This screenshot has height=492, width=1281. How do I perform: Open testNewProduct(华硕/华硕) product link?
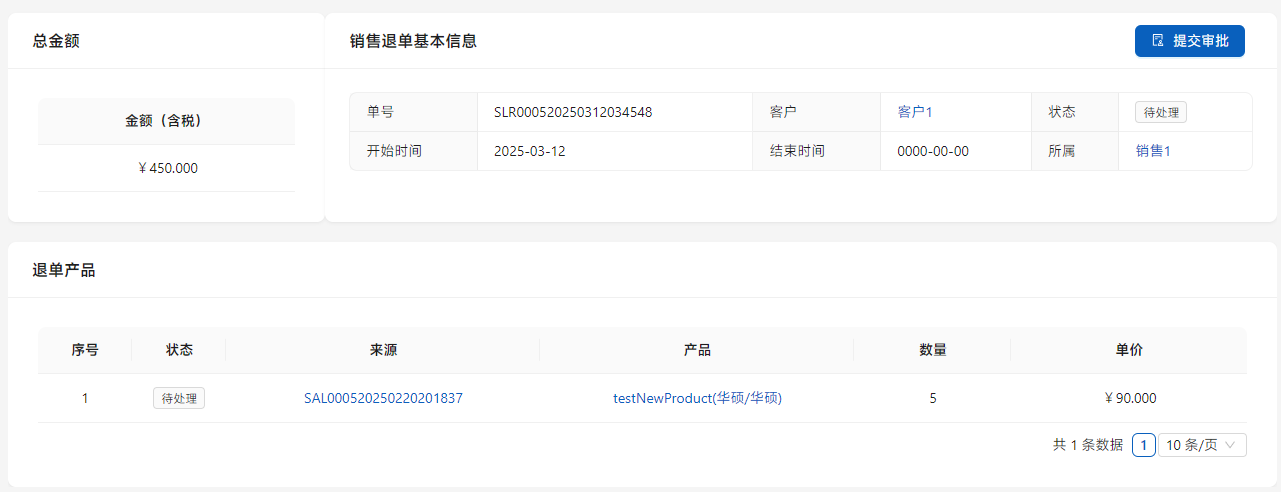697,398
